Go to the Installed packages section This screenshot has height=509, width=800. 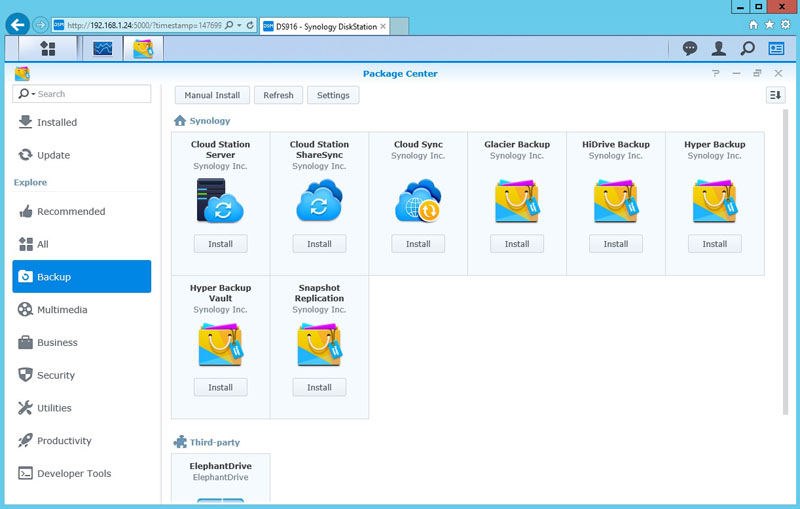[x=57, y=122]
